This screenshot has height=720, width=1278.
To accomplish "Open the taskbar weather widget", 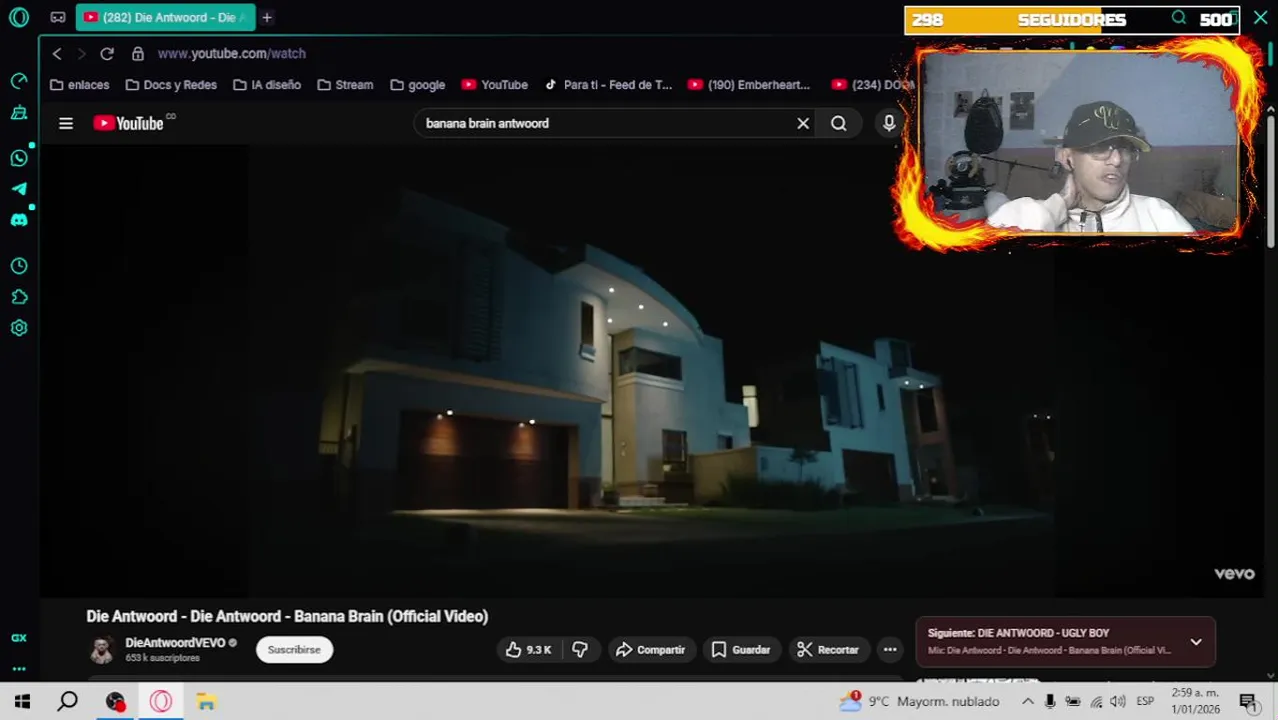I will [x=919, y=702].
